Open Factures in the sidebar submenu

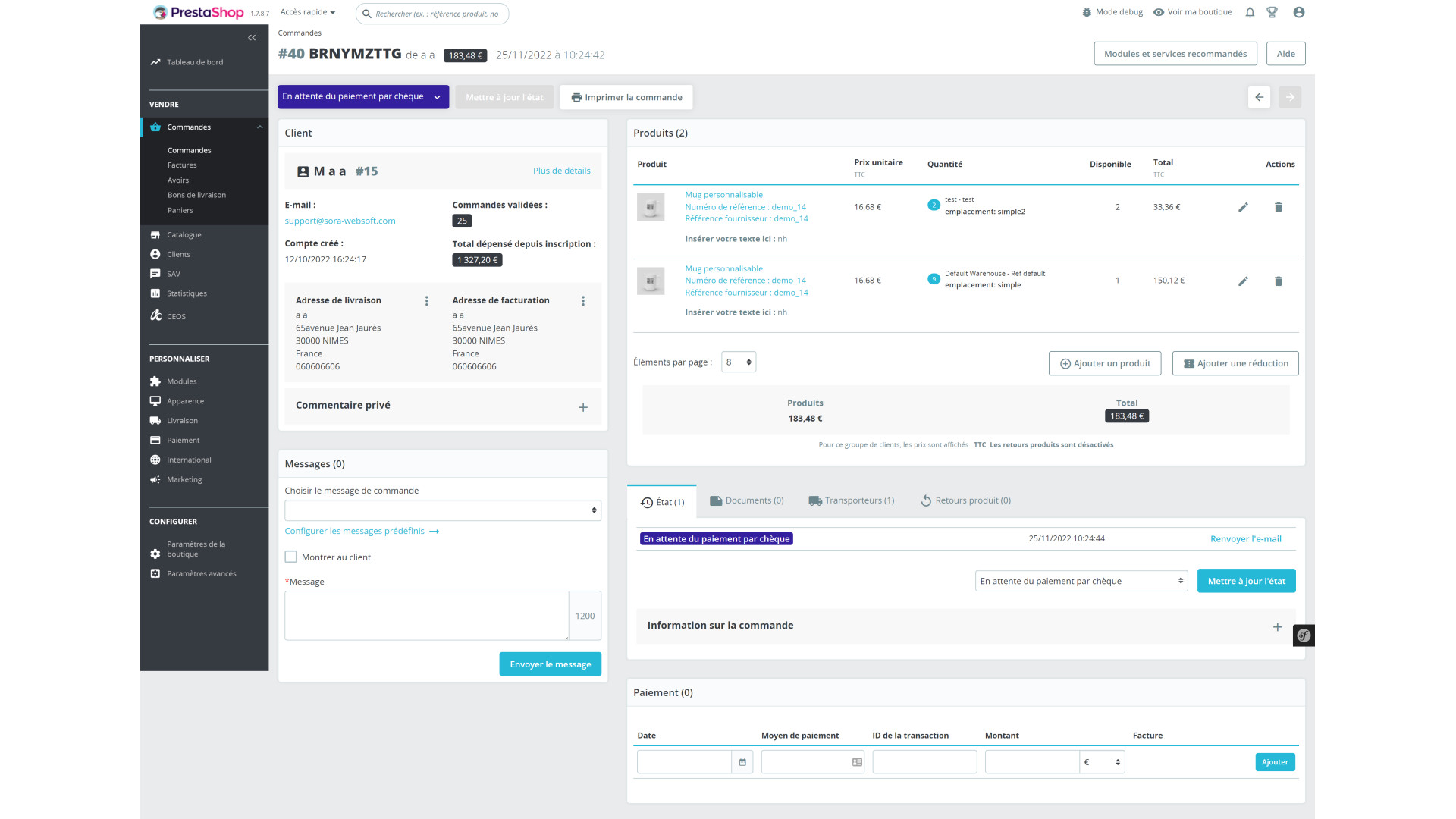(x=182, y=165)
